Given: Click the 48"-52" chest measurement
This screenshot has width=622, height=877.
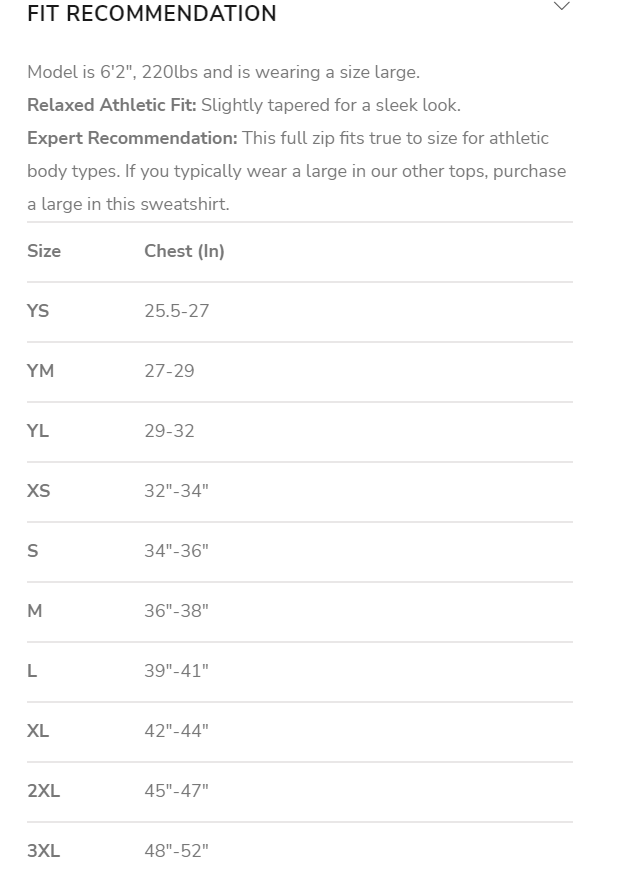Looking at the screenshot, I should (x=176, y=851).
